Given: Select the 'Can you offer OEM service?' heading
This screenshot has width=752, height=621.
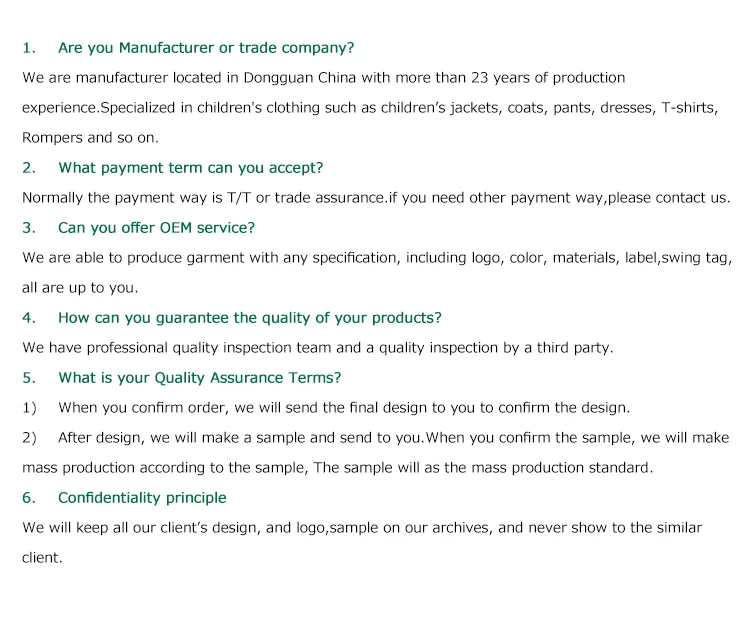Looking at the screenshot, I should click(x=156, y=228).
